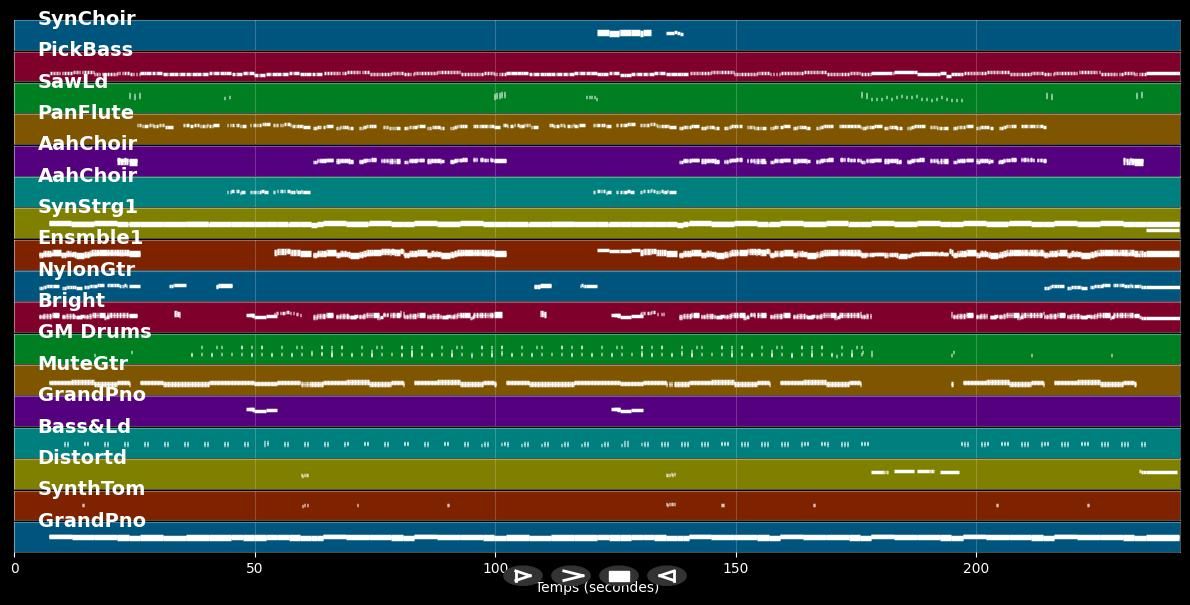
Task: Stop playback with the white rectangle button
Action: click(x=619, y=576)
